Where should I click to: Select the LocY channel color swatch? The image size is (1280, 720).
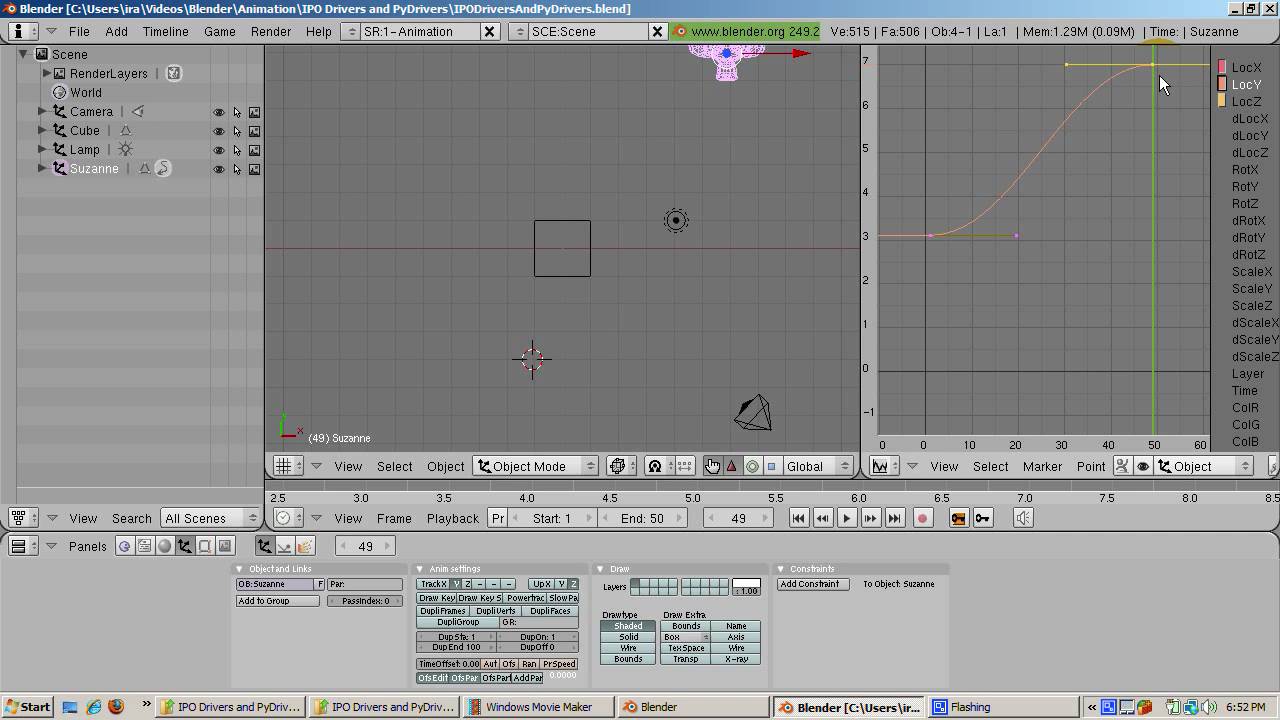coord(1222,84)
